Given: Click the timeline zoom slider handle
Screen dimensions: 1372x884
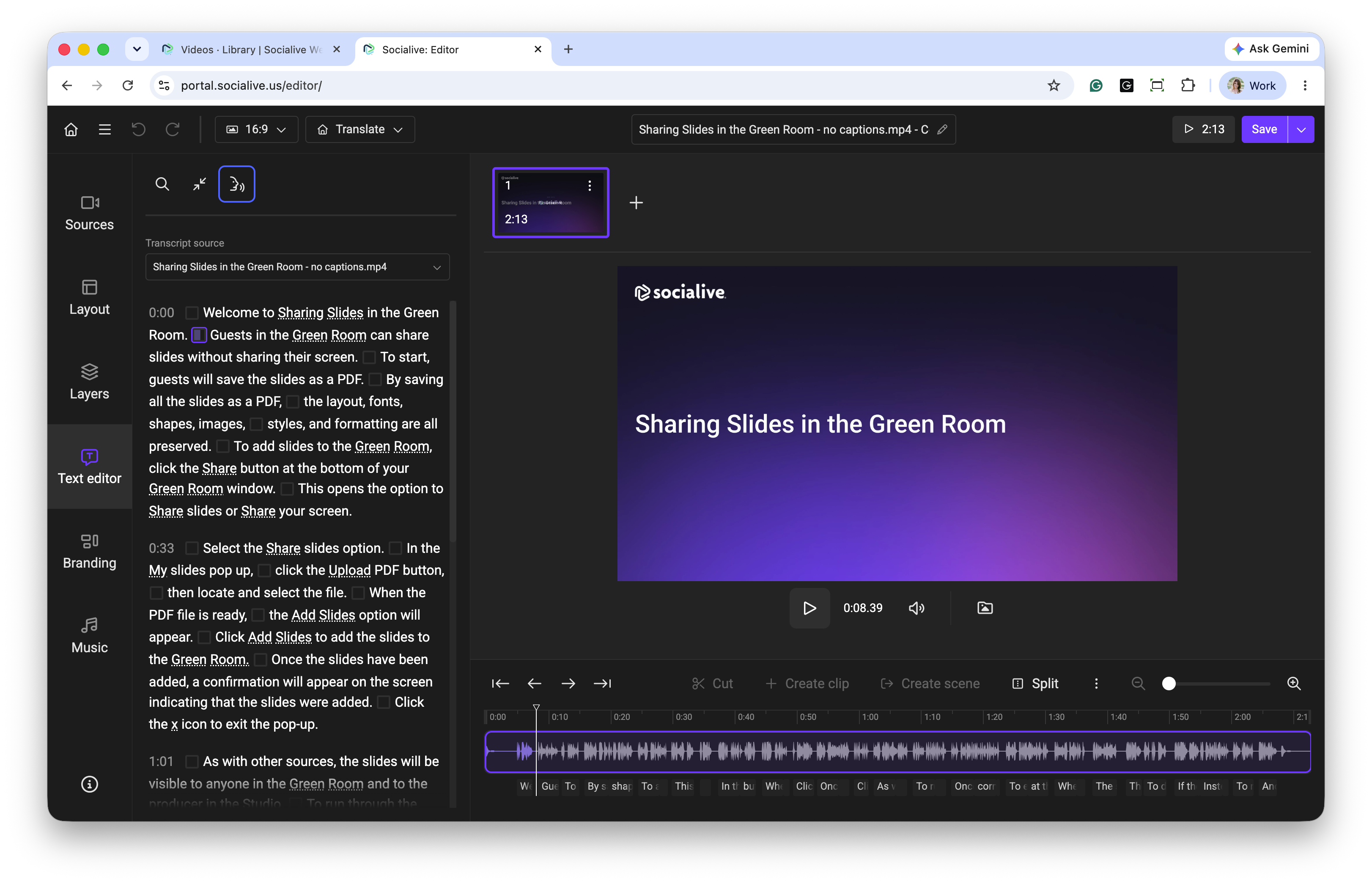Looking at the screenshot, I should [1168, 684].
